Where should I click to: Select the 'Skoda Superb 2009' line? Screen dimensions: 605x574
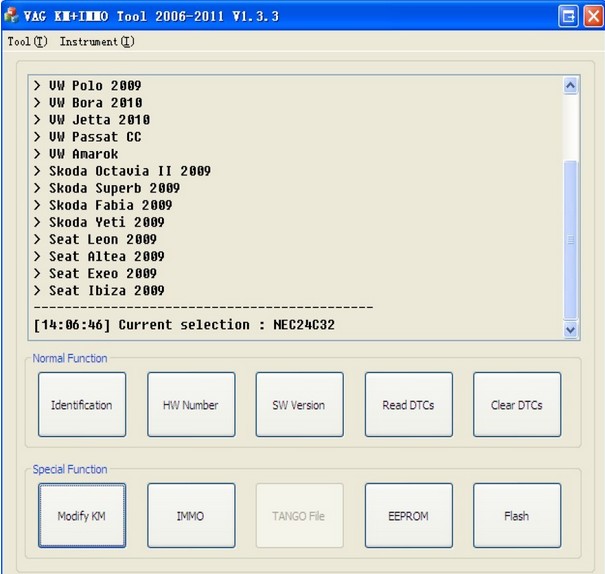click(107, 188)
